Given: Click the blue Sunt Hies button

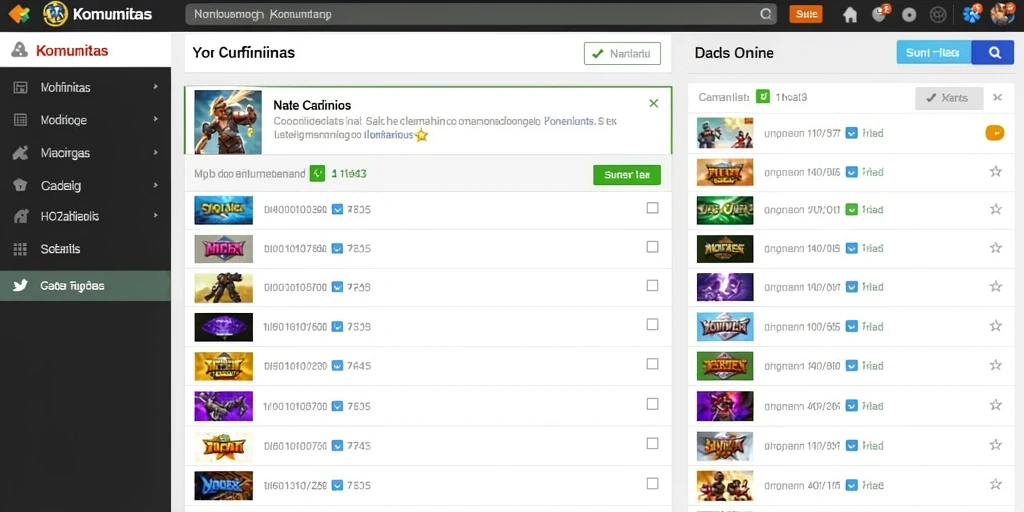Looking at the screenshot, I should [935, 52].
